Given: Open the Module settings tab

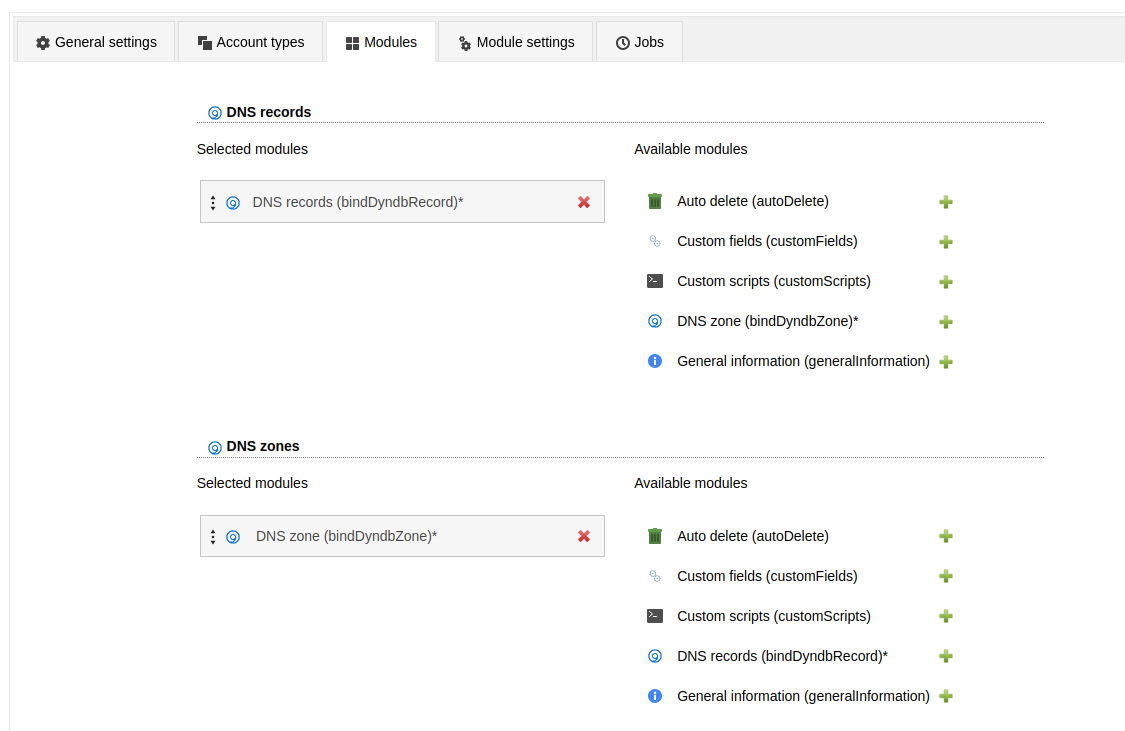Looking at the screenshot, I should 515,42.
